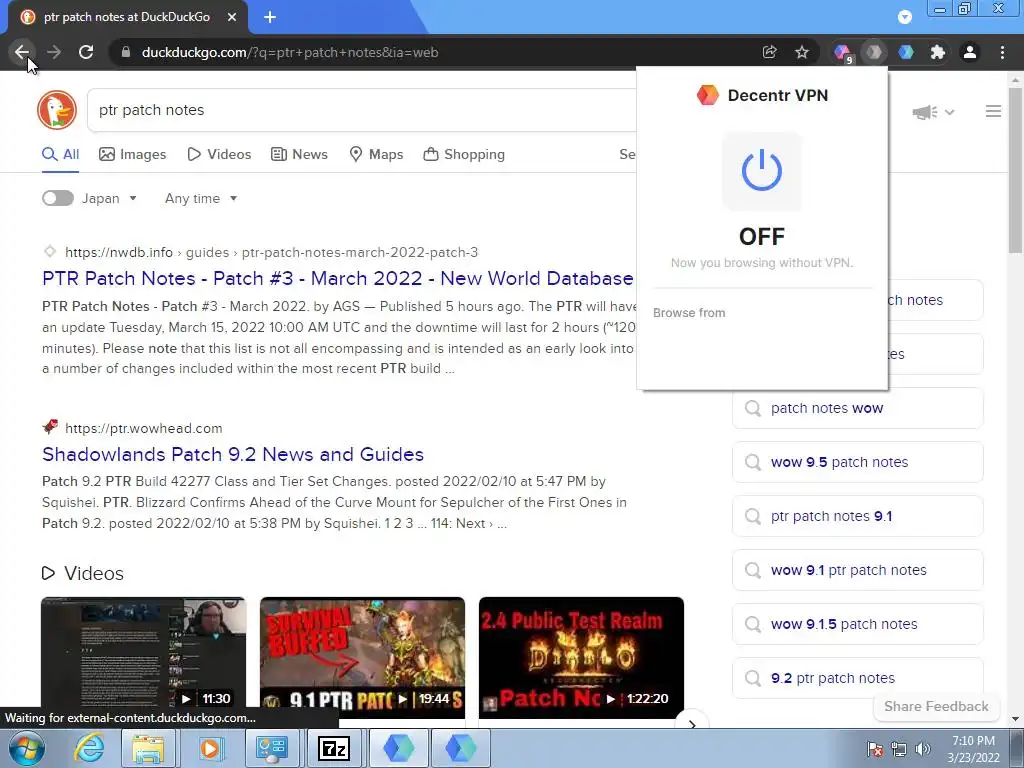The height and width of the screenshot is (768, 1024).
Task: Reload the DuckDuckGo page
Action: 86,52
